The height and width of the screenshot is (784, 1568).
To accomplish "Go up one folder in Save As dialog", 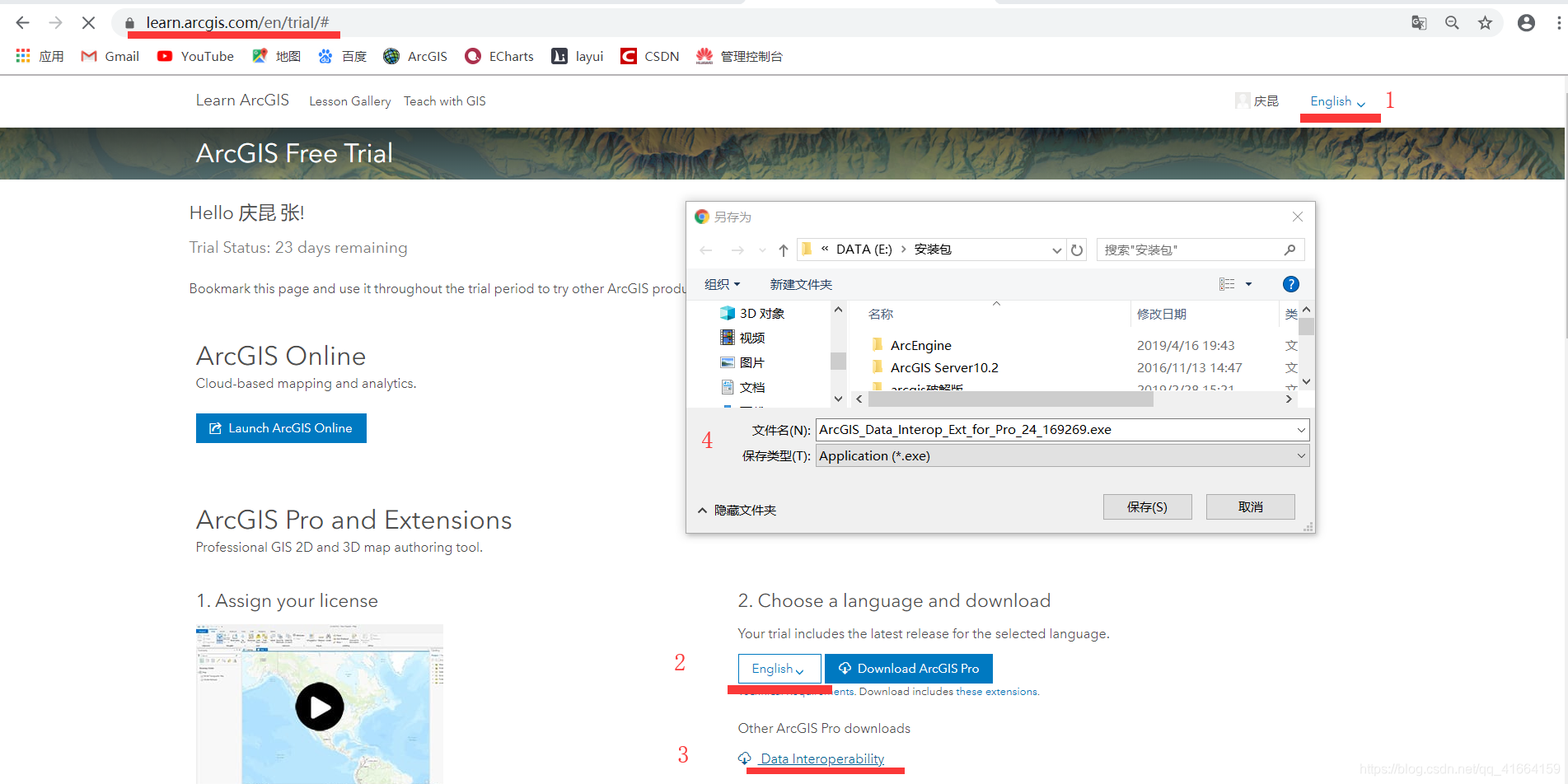I will pyautogui.click(x=783, y=250).
